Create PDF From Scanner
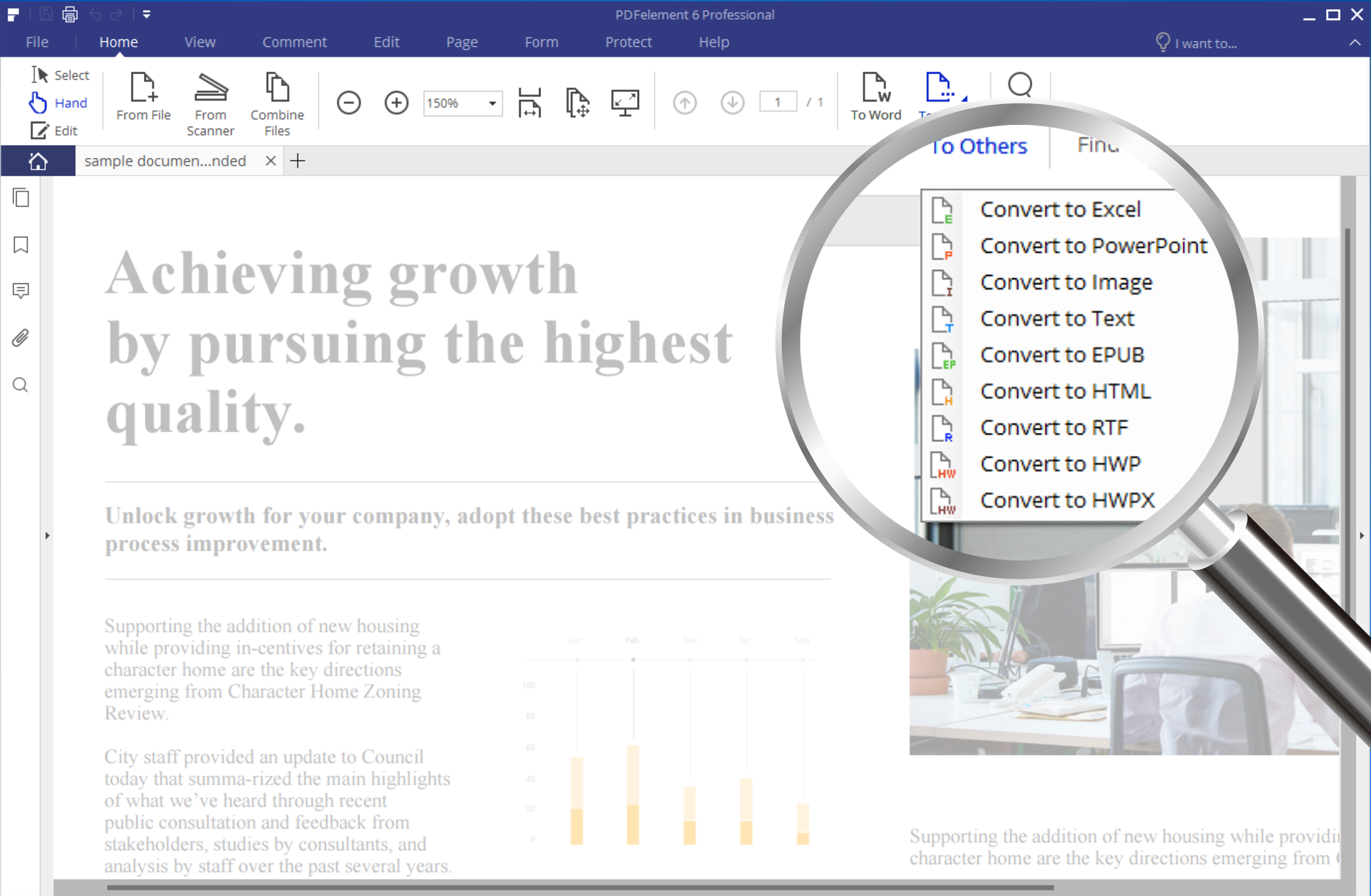This screenshot has width=1371, height=896. pos(210,104)
